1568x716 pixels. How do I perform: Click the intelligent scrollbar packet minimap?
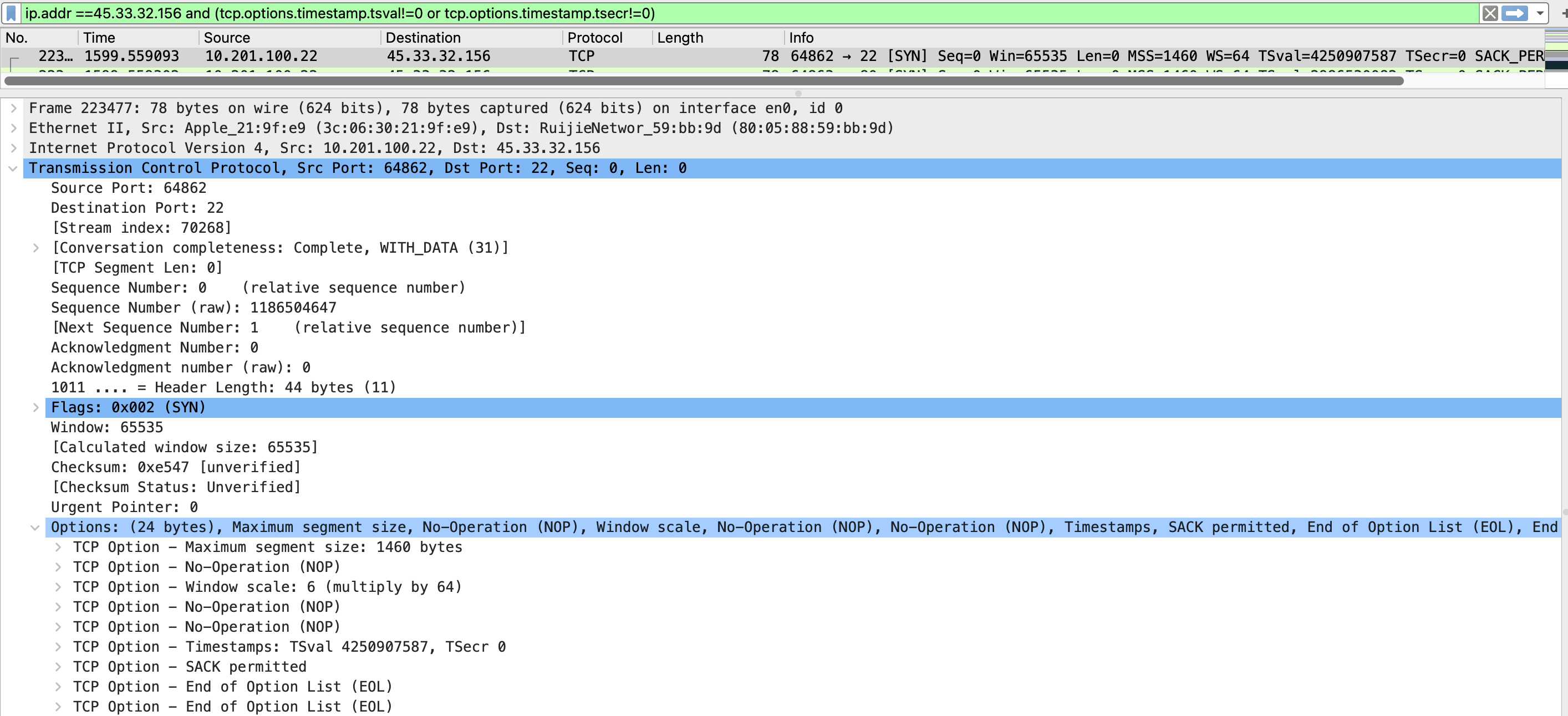tap(1556, 52)
